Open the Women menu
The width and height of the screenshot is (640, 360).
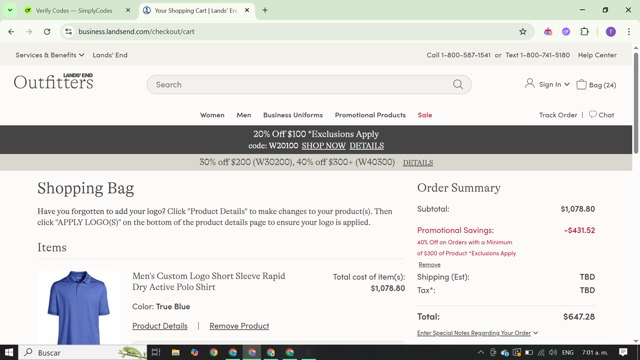tap(212, 115)
